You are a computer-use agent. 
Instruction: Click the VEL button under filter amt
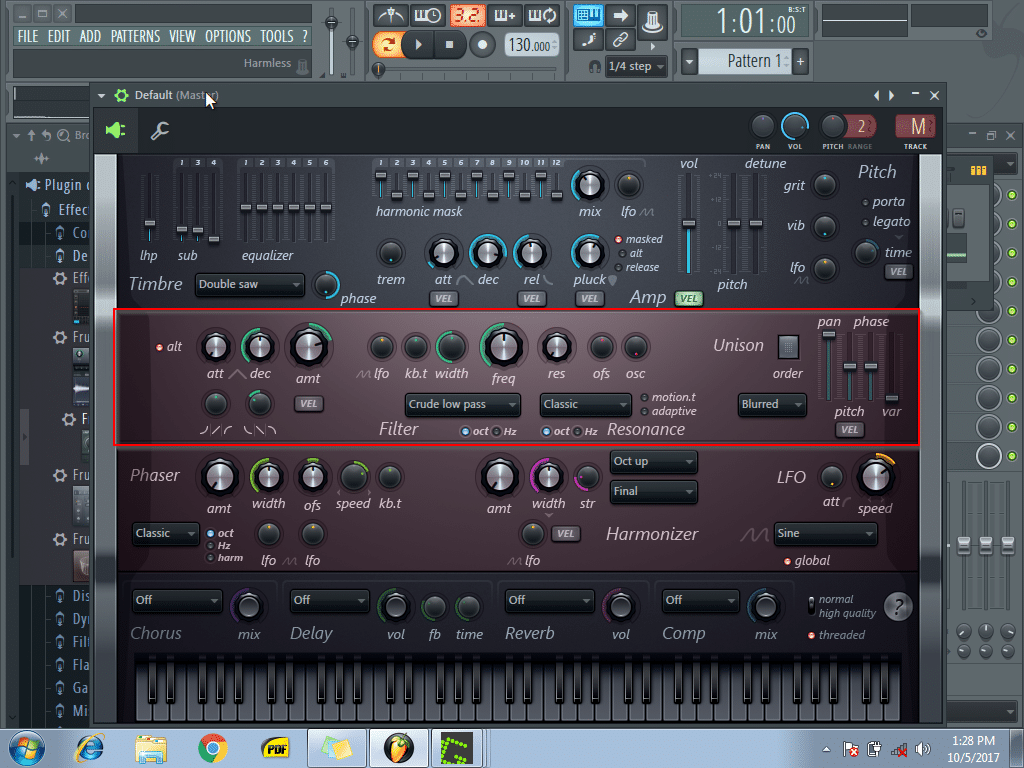tap(308, 404)
